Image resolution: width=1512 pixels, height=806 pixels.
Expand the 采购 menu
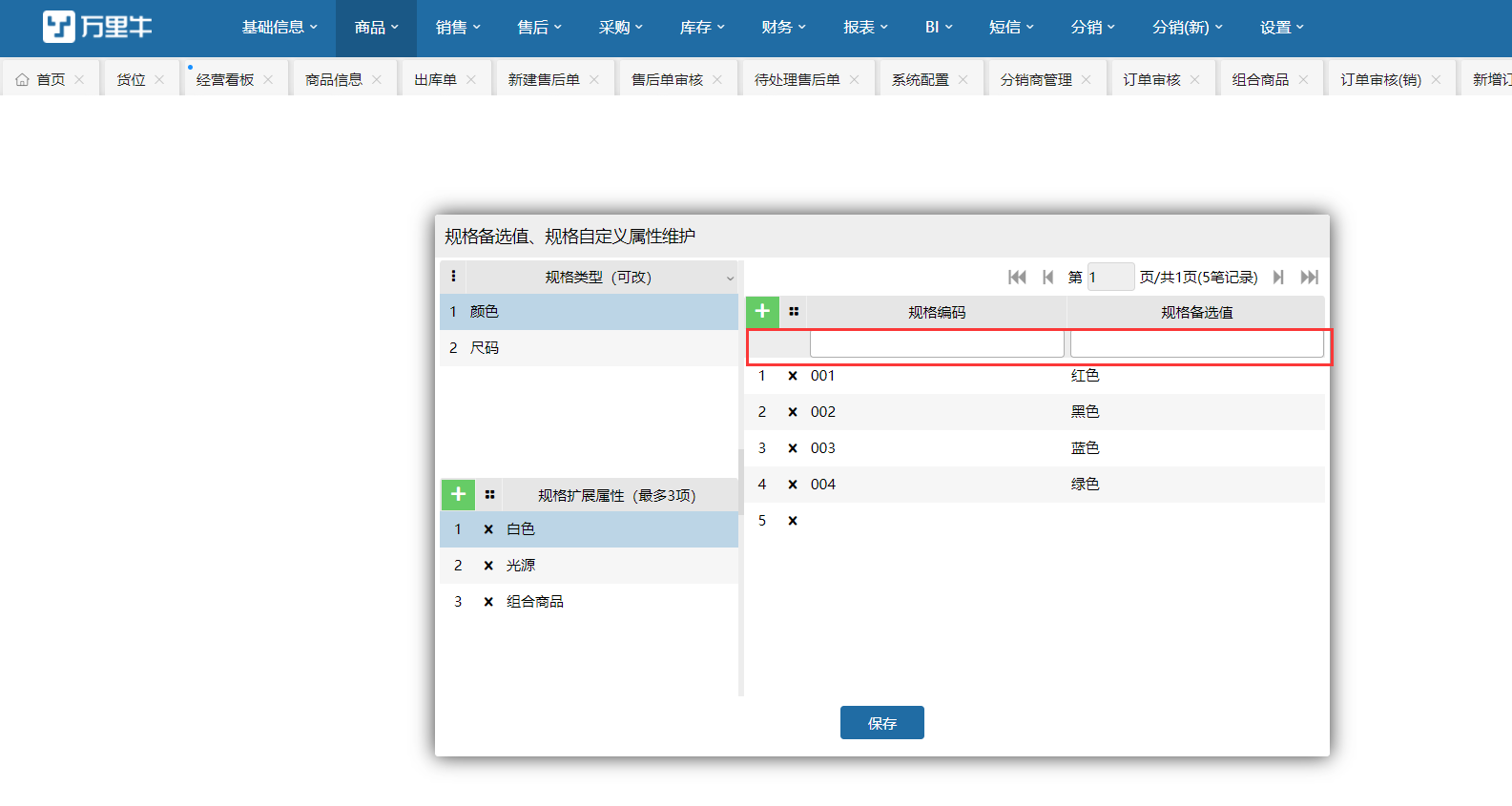pyautogui.click(x=621, y=28)
